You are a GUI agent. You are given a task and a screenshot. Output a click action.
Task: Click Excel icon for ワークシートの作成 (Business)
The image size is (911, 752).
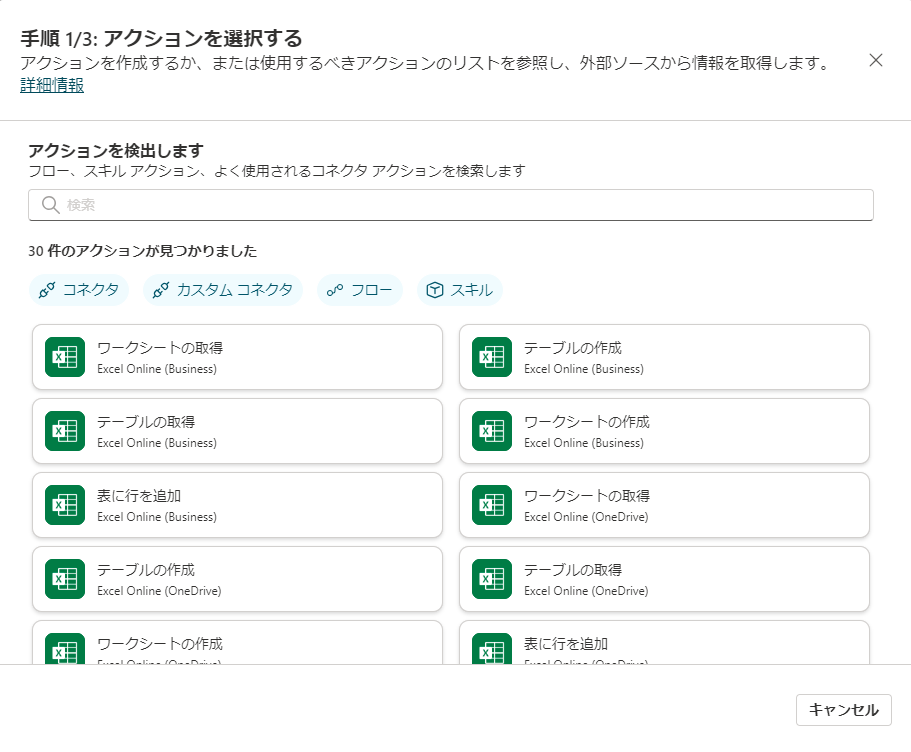492,431
